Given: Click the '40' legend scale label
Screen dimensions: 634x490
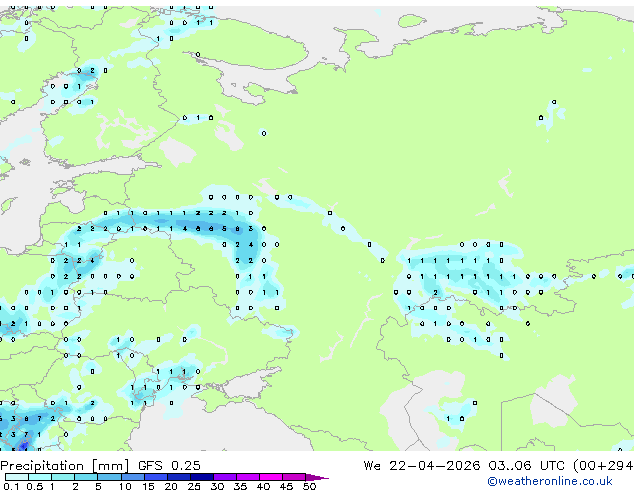Looking at the screenshot, I should [263, 486].
